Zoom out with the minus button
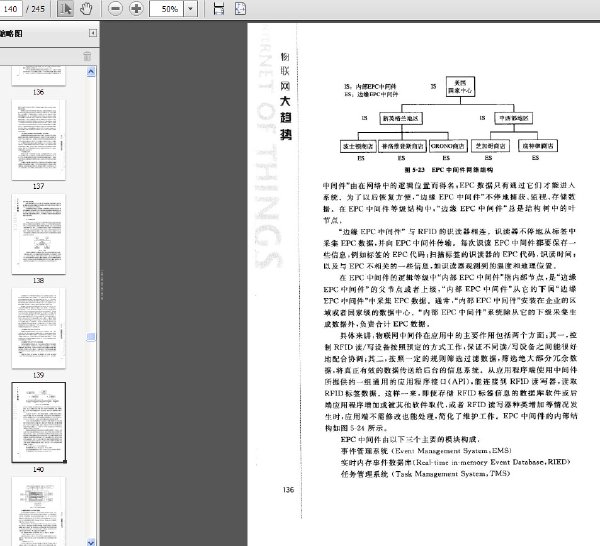The height and width of the screenshot is (546, 600). coord(115,8)
